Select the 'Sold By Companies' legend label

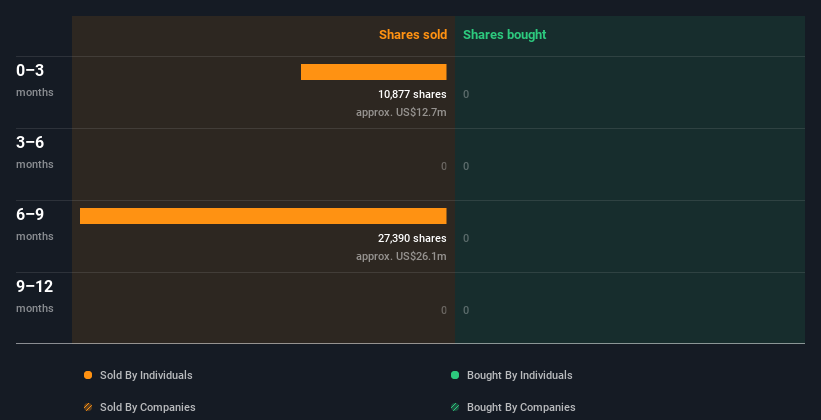(148, 407)
